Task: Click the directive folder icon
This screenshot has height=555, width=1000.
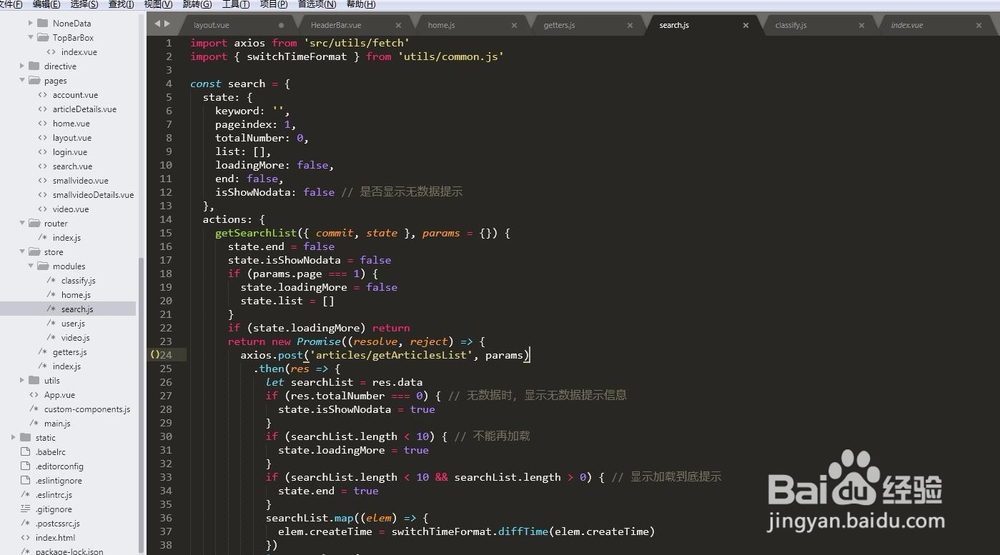Action: click(x=34, y=66)
